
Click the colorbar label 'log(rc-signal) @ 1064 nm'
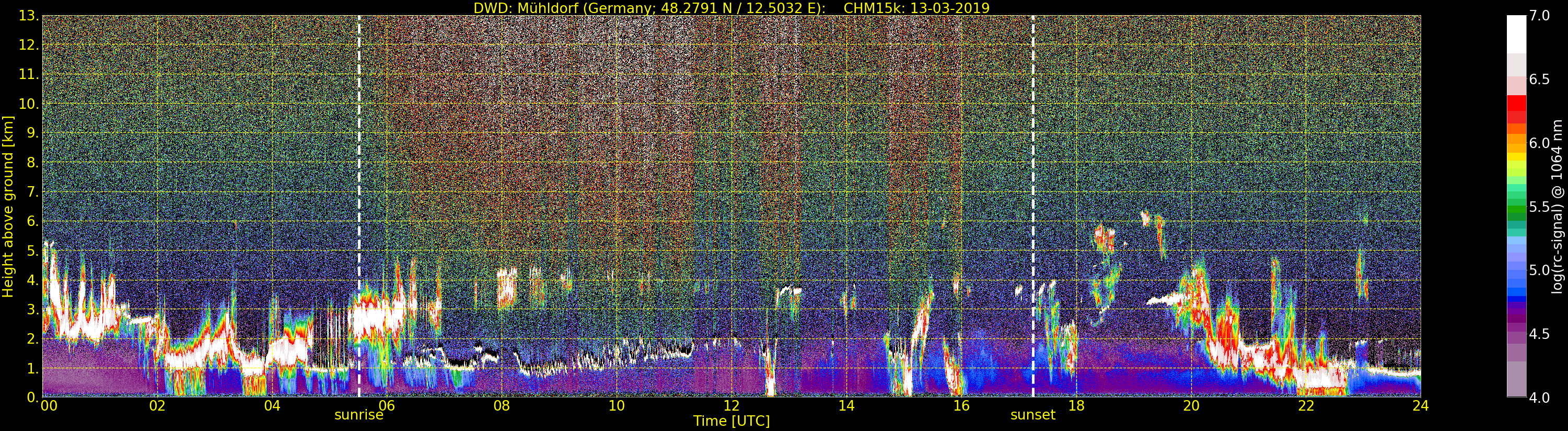click(1558, 206)
